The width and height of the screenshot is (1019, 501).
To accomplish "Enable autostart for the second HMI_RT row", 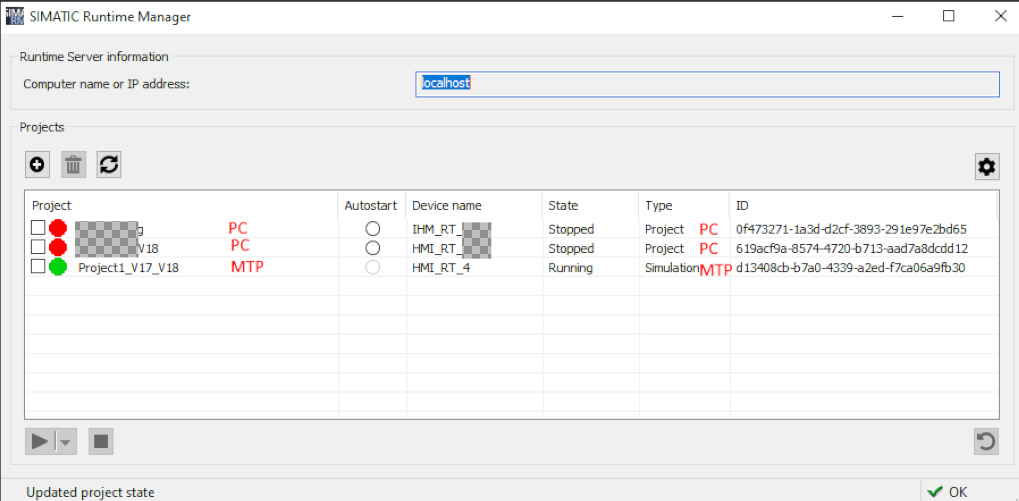I will click(373, 248).
